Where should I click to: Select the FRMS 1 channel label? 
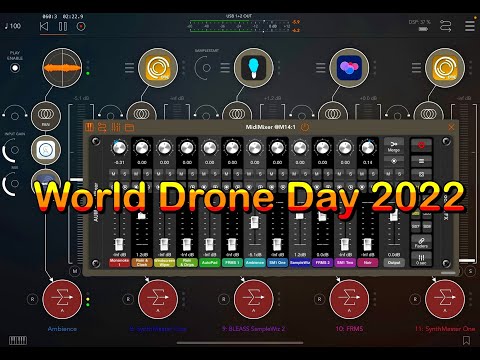232,263
